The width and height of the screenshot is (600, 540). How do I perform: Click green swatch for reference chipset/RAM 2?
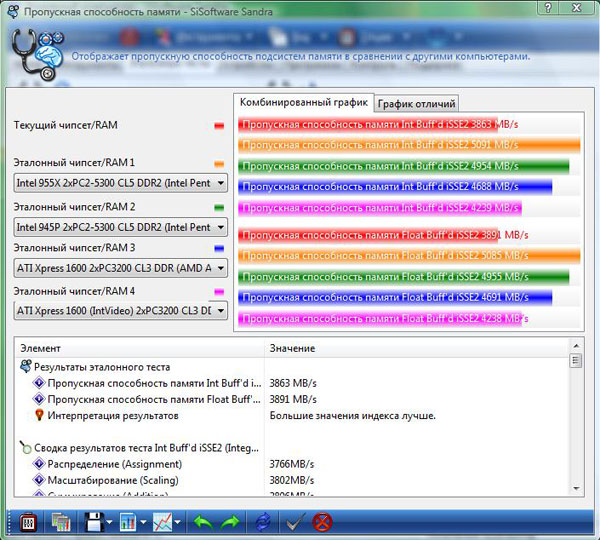(x=219, y=207)
